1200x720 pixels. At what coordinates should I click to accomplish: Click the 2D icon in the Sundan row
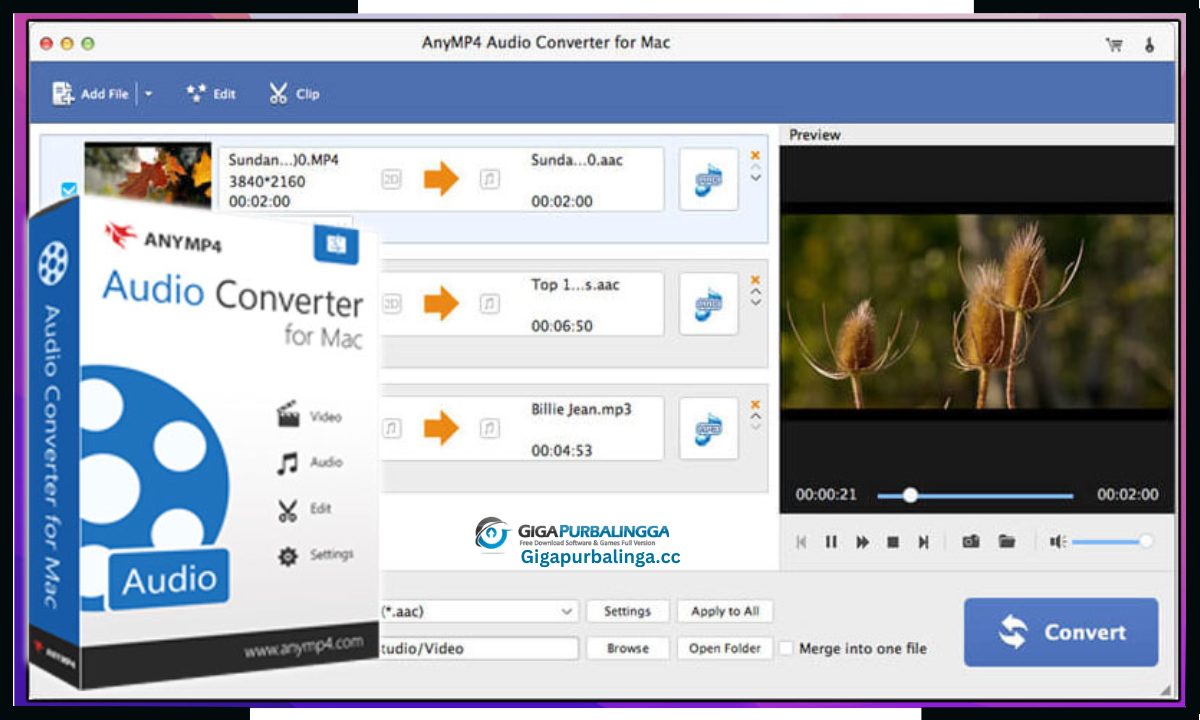[x=392, y=180]
